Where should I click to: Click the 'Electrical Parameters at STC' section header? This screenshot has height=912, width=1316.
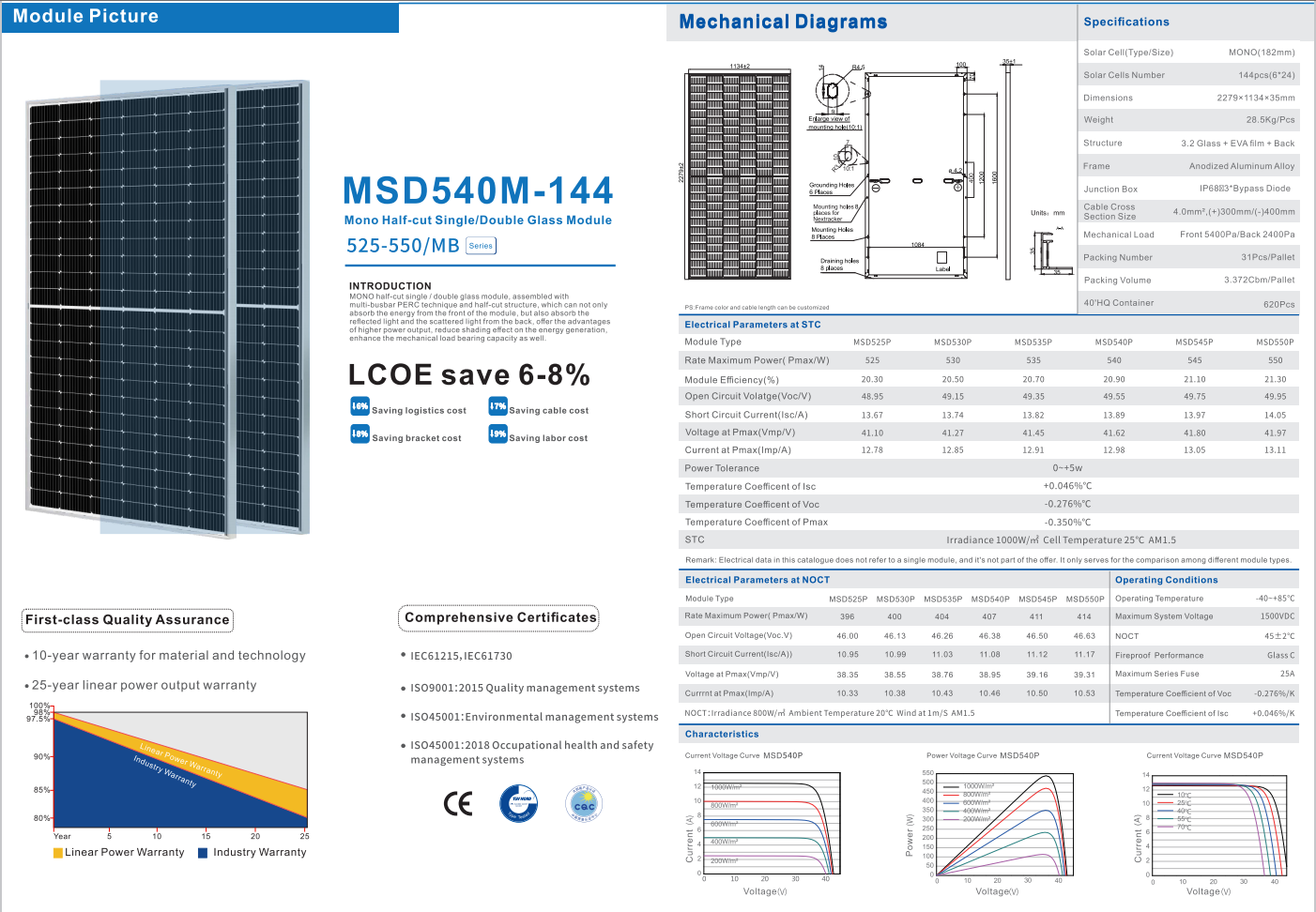(x=753, y=325)
